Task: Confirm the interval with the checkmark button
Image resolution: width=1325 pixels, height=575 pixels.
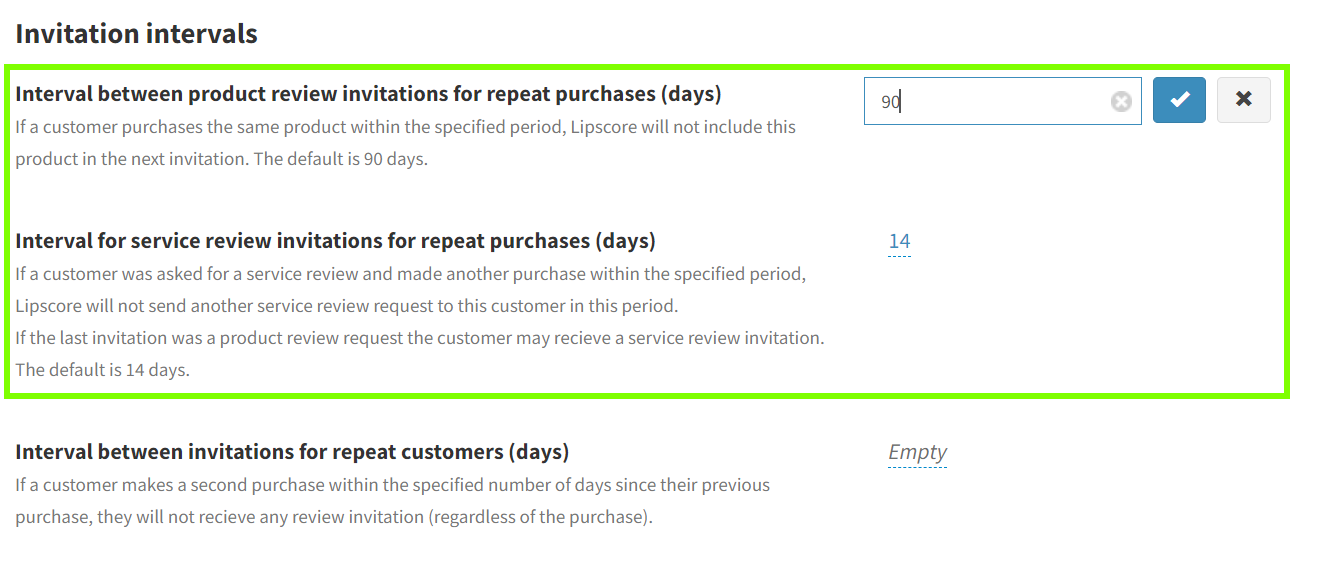Action: (x=1179, y=100)
